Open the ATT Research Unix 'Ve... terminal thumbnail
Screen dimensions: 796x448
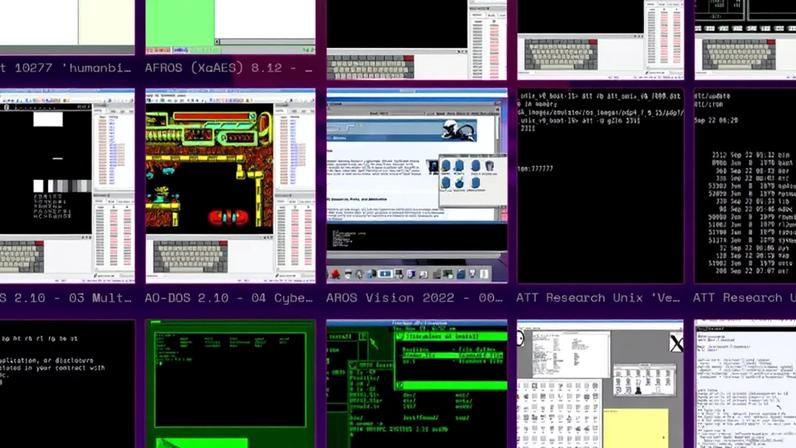pos(600,186)
